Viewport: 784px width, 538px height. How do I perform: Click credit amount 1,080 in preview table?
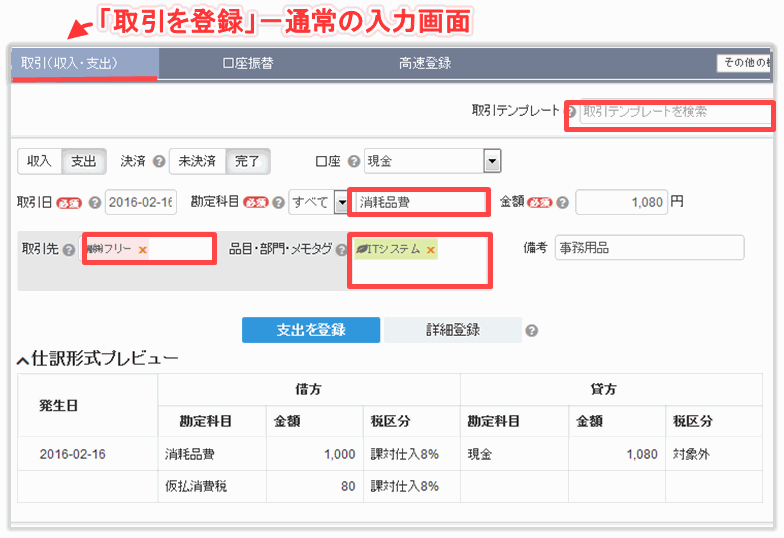[x=642, y=454]
